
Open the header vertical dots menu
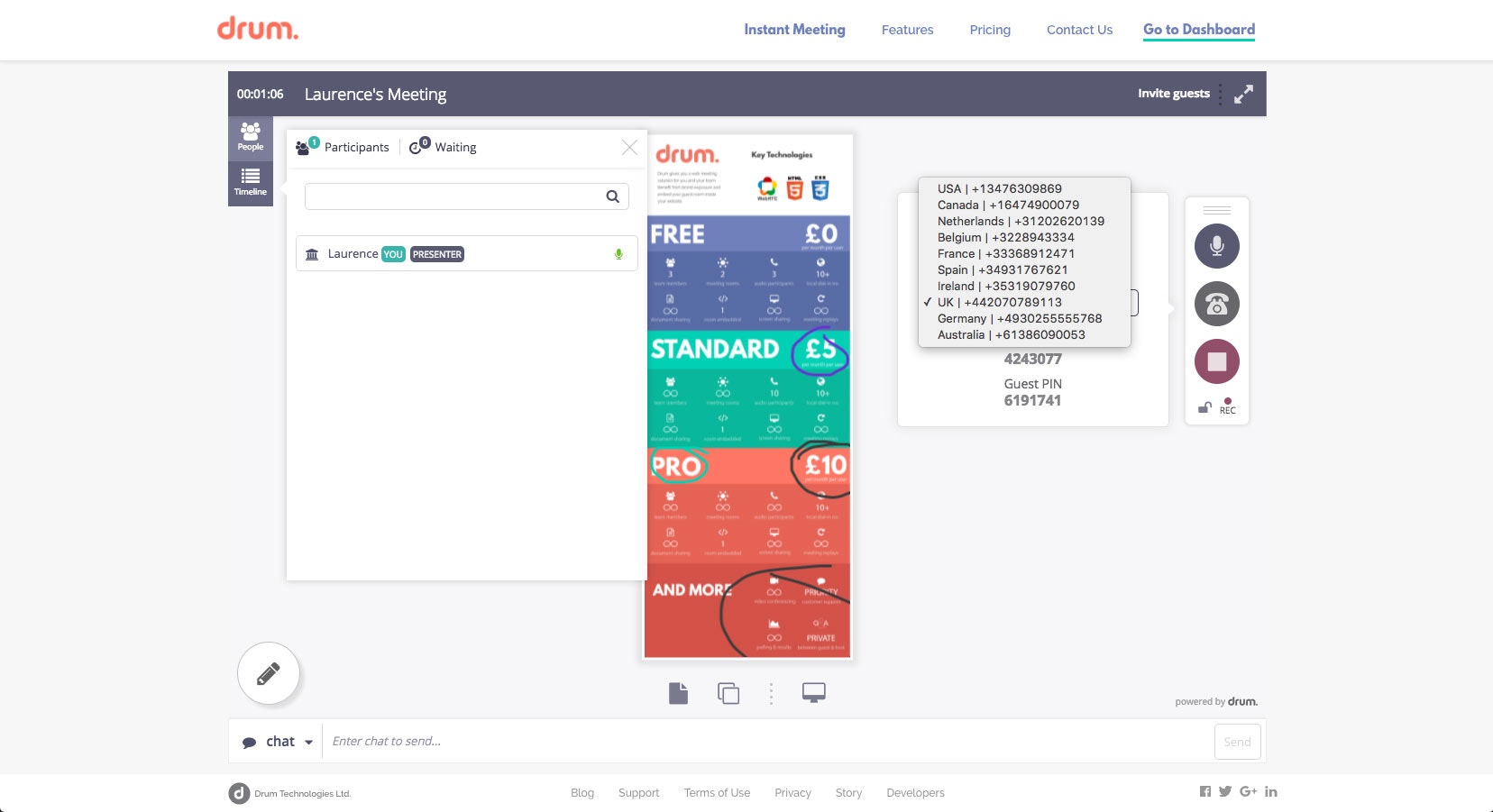[1221, 94]
